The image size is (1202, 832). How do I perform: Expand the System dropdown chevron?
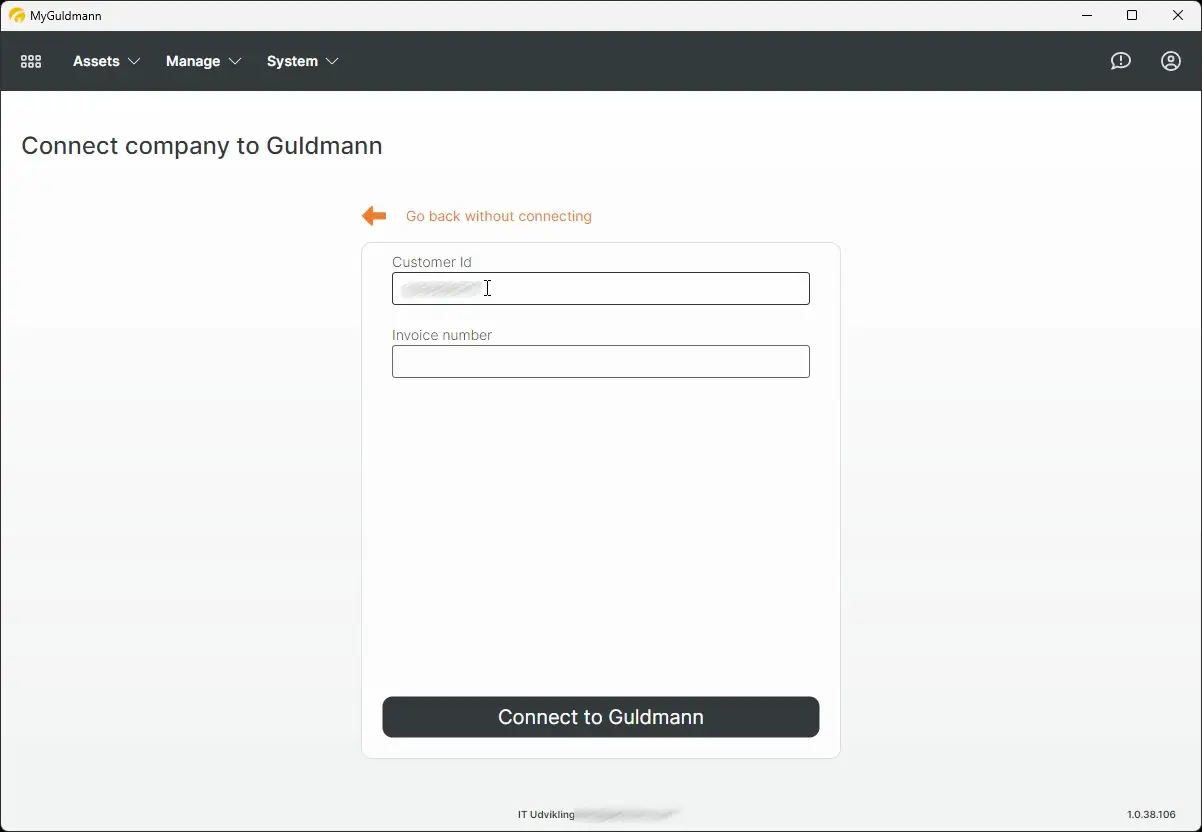tap(333, 61)
